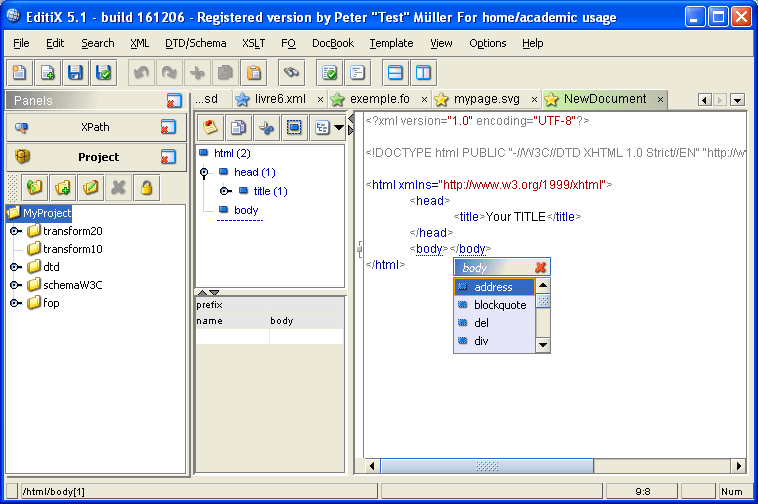
Task: Click the editor horizontal scrollbar thumb
Action: (487, 466)
